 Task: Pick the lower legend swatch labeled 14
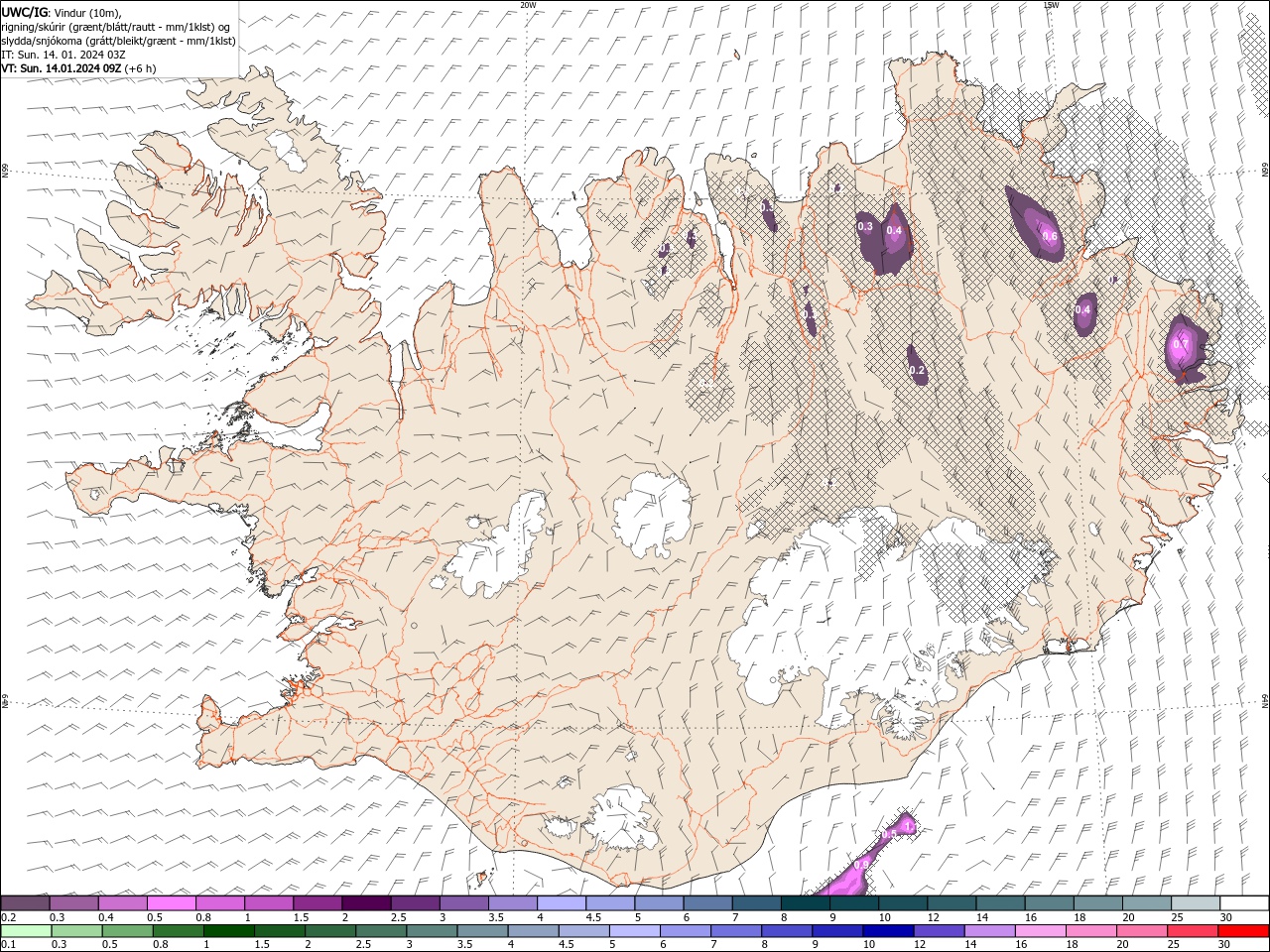point(988,931)
